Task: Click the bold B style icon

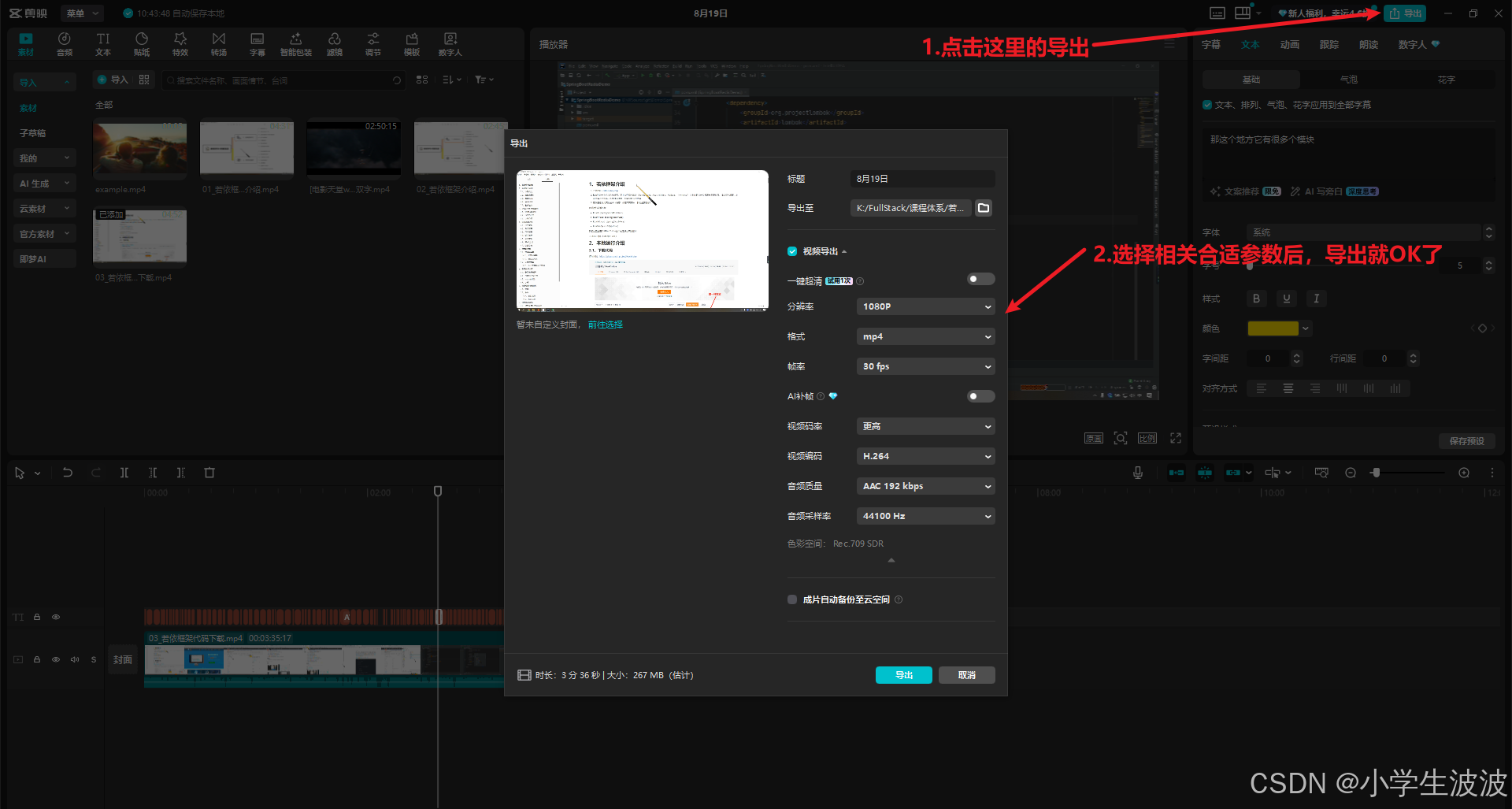Action: [x=1257, y=299]
